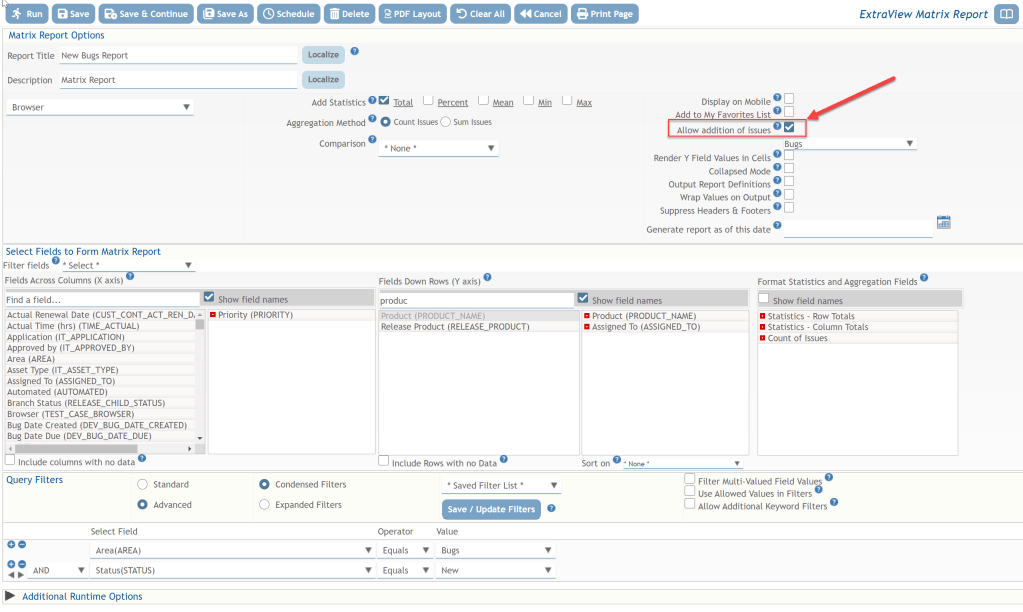Open the calendar date picker icon
Image resolution: width=1023 pixels, height=612 pixels.
(942, 222)
